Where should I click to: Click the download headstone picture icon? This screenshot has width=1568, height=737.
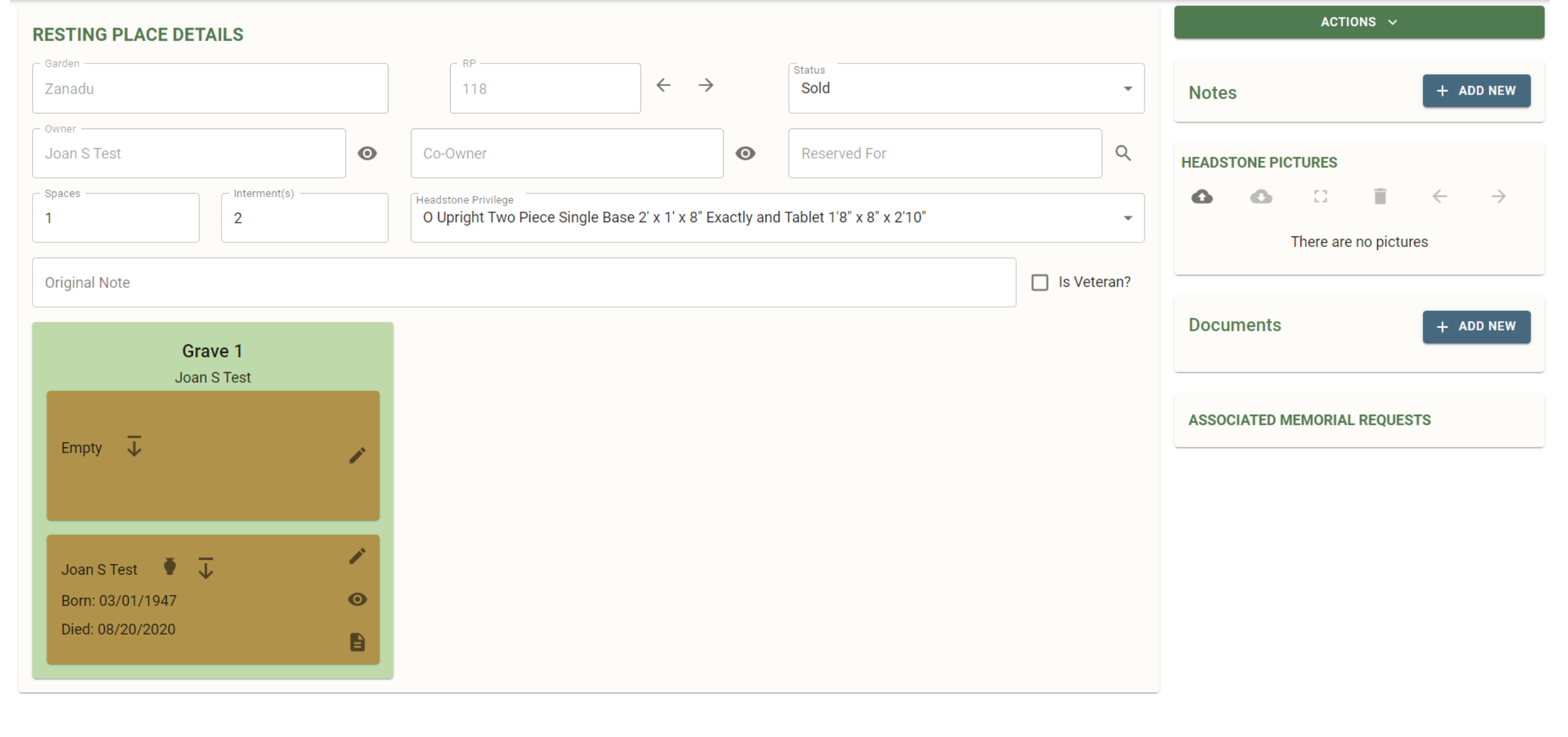click(x=1262, y=197)
